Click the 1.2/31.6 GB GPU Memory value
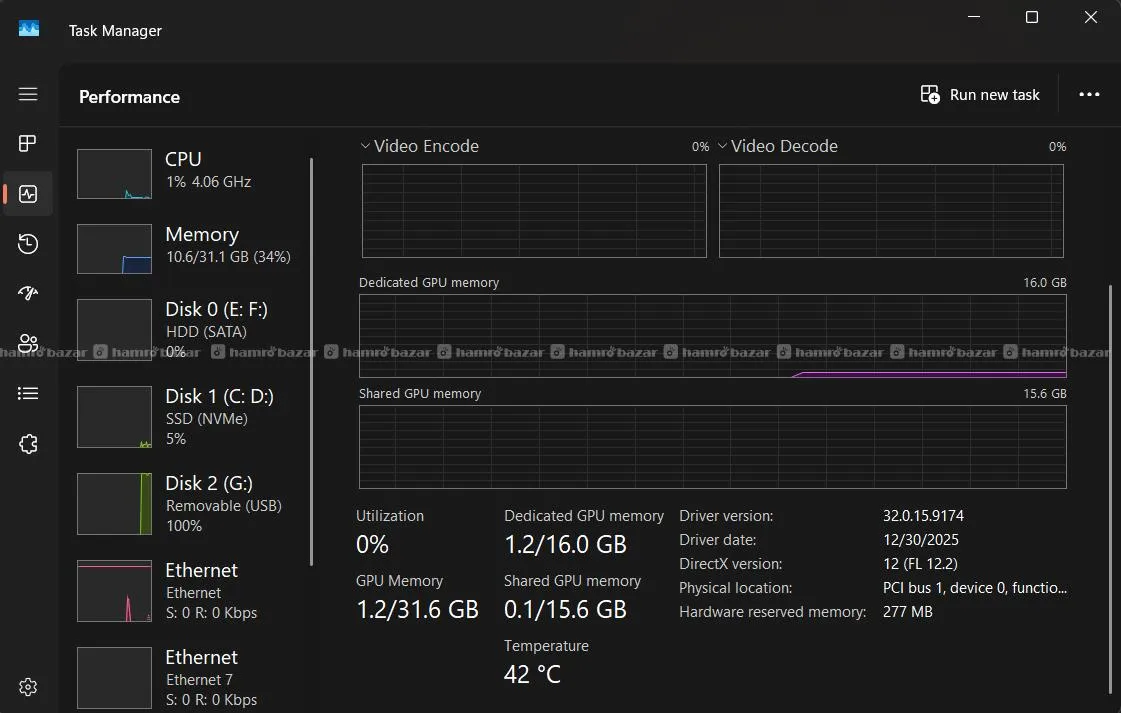Image resolution: width=1121 pixels, height=713 pixels. pos(417,609)
